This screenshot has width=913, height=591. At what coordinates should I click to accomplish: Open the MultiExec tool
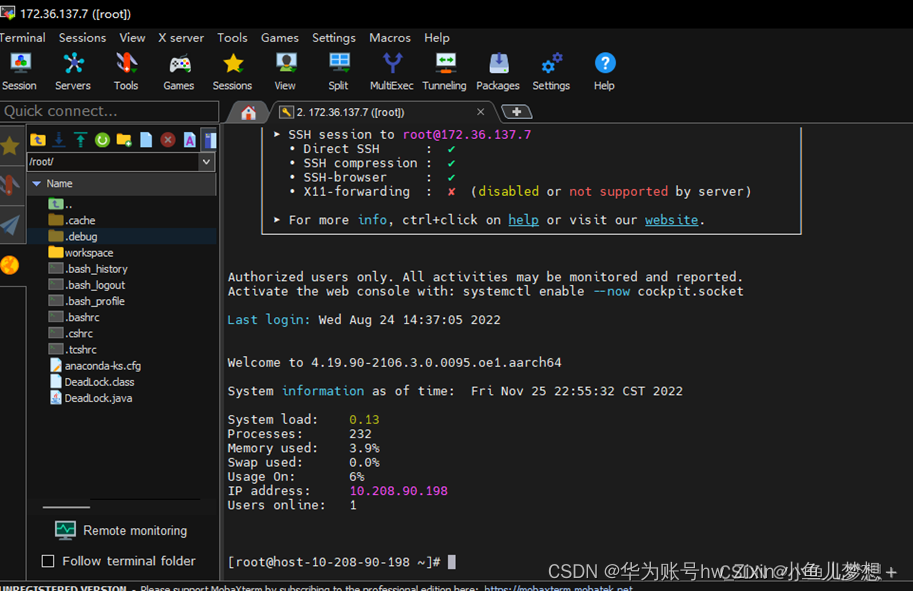pos(391,70)
